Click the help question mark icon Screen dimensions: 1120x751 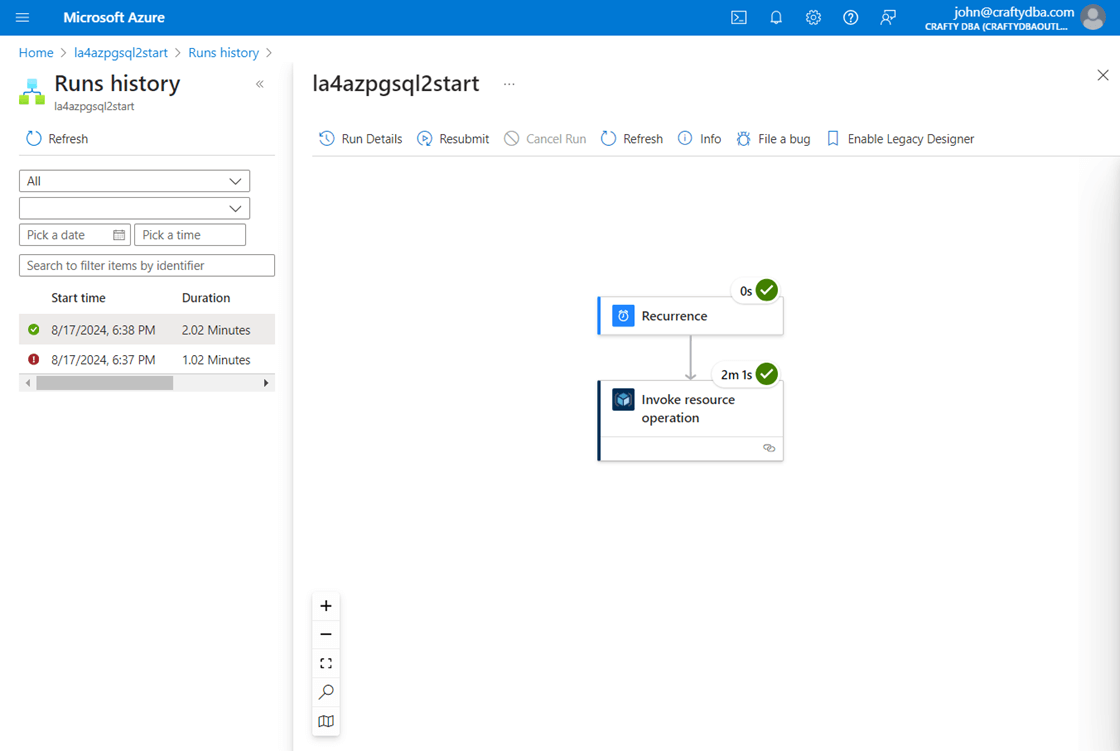click(850, 17)
